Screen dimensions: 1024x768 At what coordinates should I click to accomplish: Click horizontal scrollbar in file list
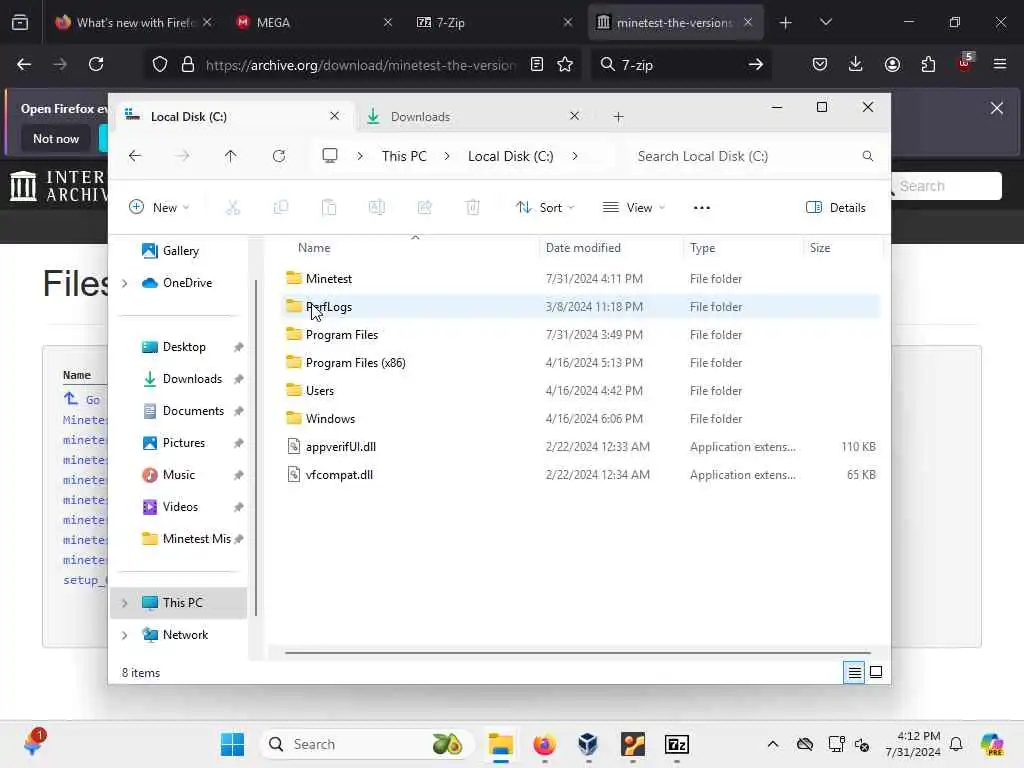pyautogui.click(x=577, y=652)
